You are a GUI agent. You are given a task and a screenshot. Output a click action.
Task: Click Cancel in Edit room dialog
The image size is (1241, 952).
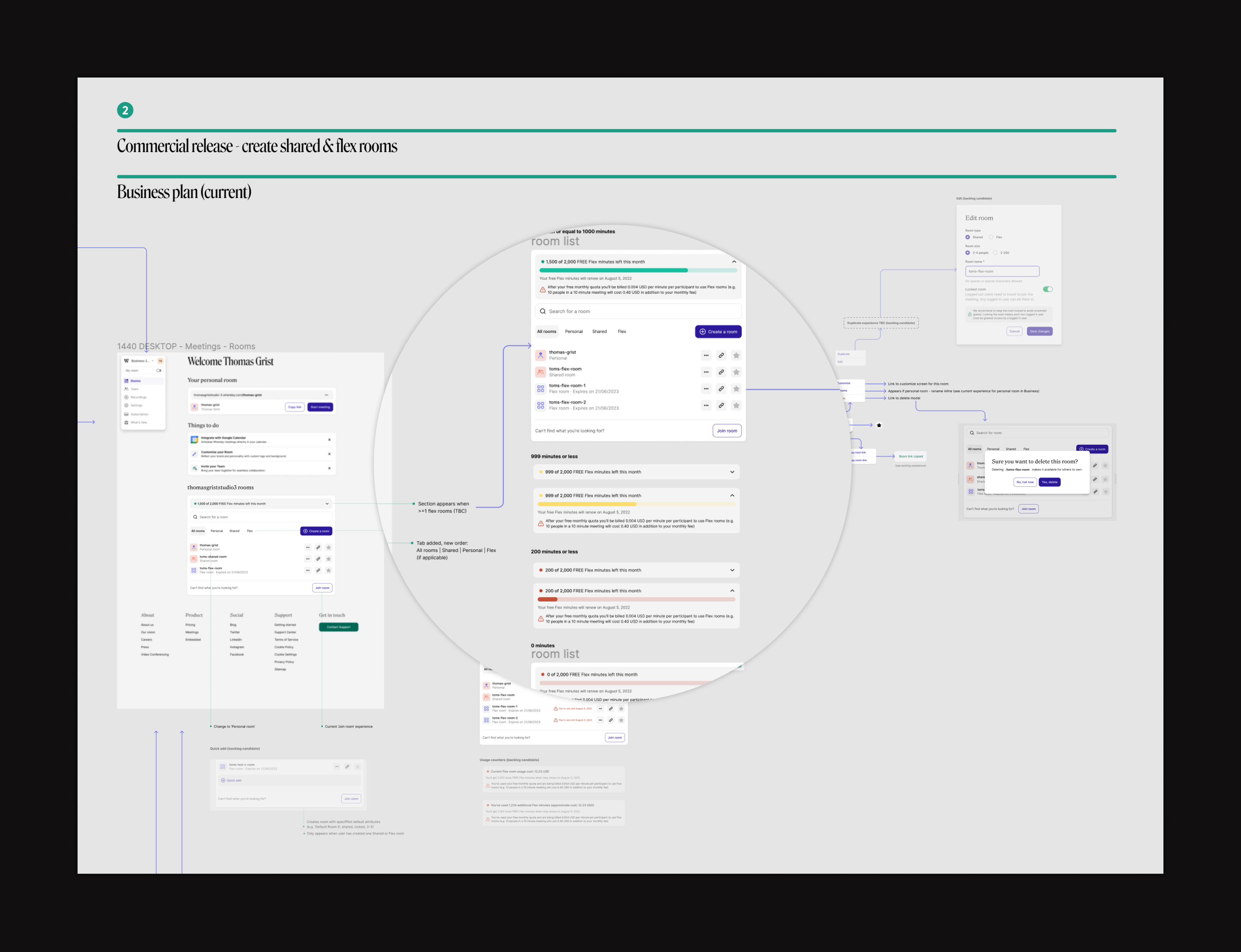1014,331
